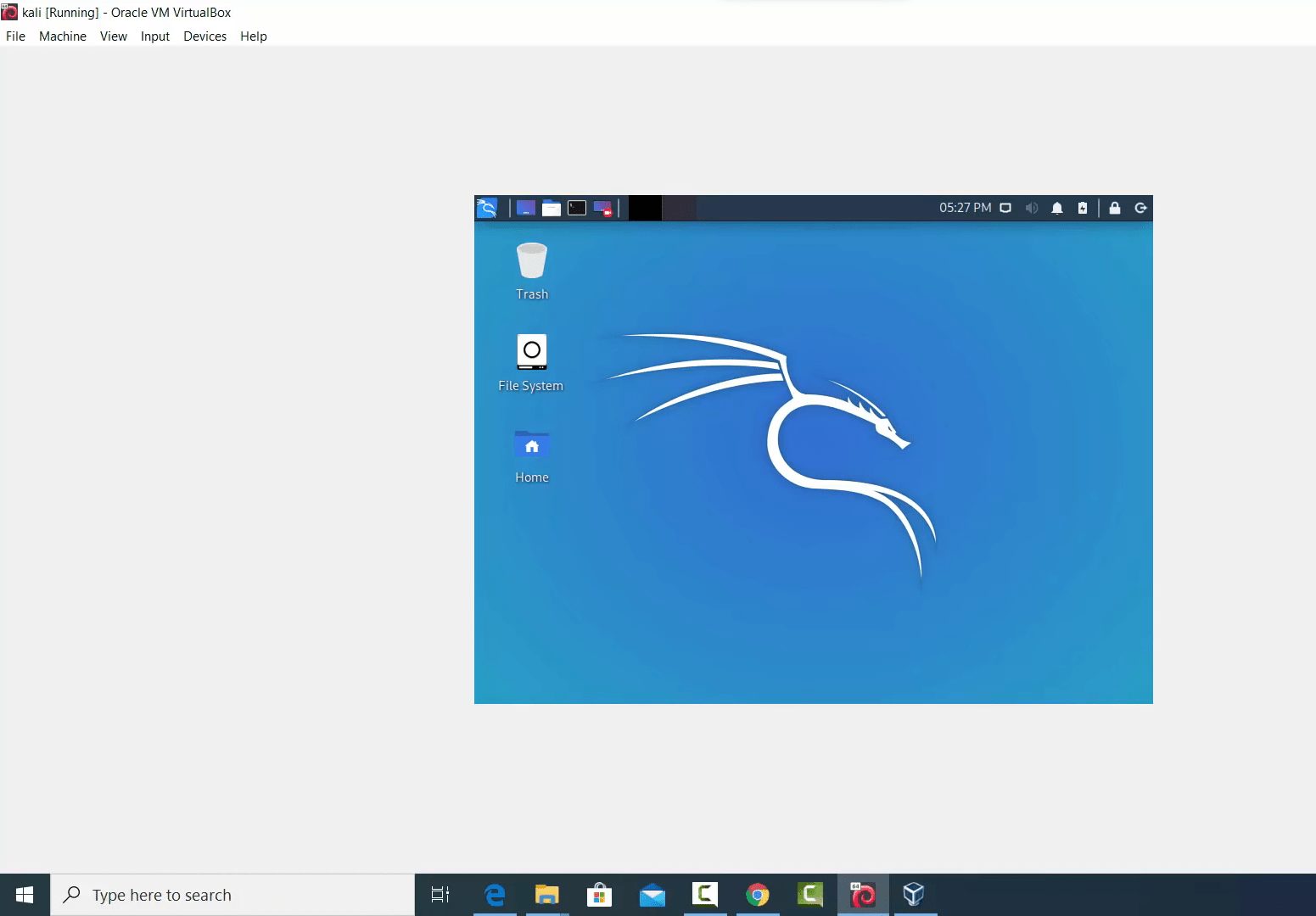Open the screen recorder panel launcher
Image resolution: width=1316 pixels, height=916 pixels.
click(602, 208)
